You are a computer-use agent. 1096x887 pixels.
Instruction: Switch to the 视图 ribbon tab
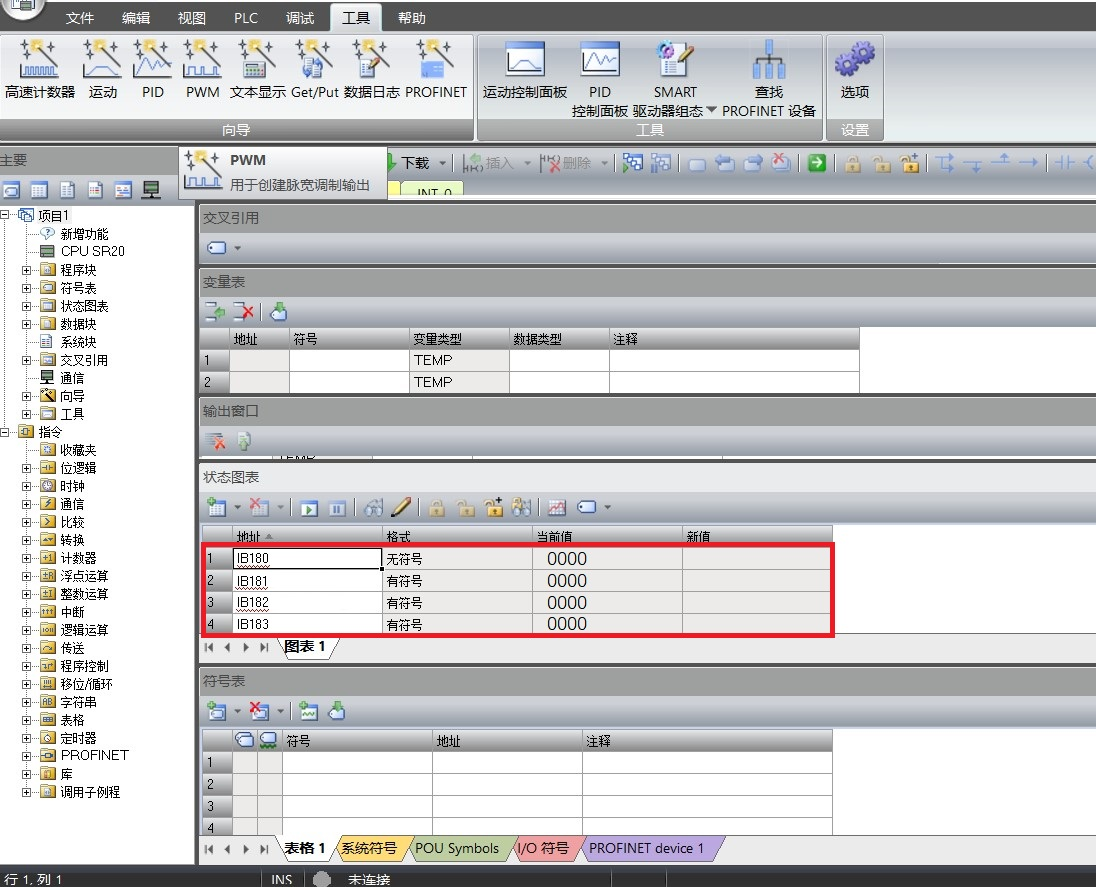pyautogui.click(x=192, y=17)
